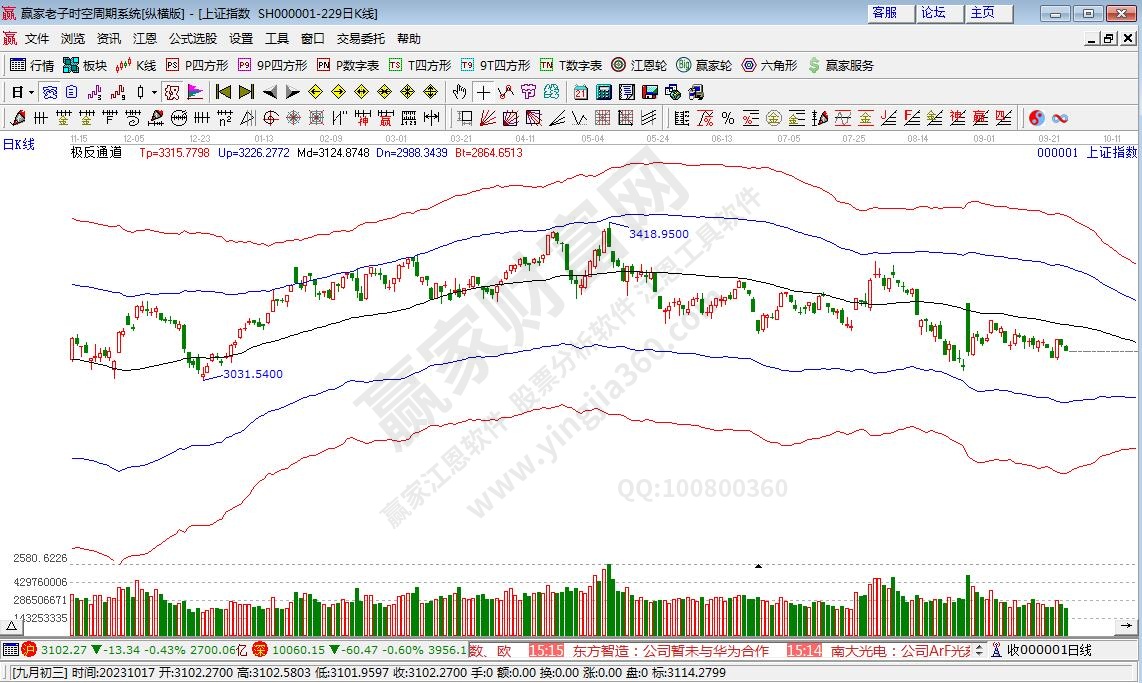Open the calendar date icon
Image resolution: width=1142 pixels, height=683 pixels.
581,92
